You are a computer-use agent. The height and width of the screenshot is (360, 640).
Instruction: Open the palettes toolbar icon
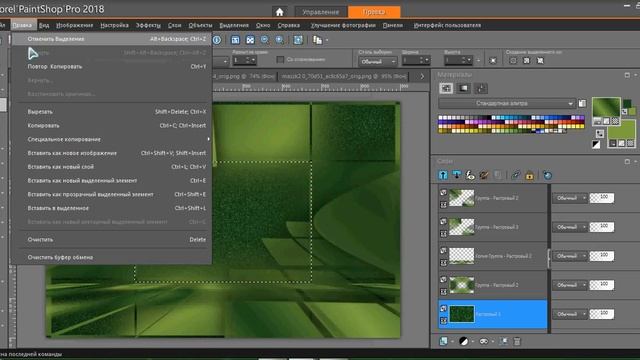tap(317, 40)
